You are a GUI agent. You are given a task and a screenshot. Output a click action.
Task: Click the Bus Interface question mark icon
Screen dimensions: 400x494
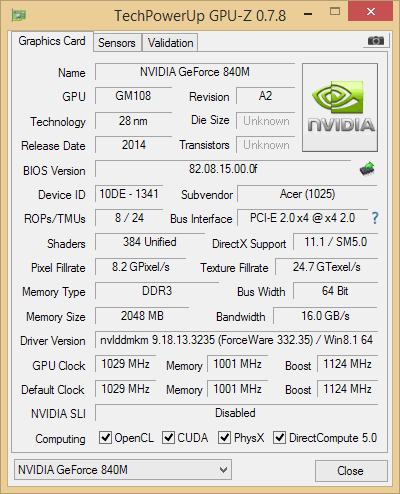click(x=375, y=218)
